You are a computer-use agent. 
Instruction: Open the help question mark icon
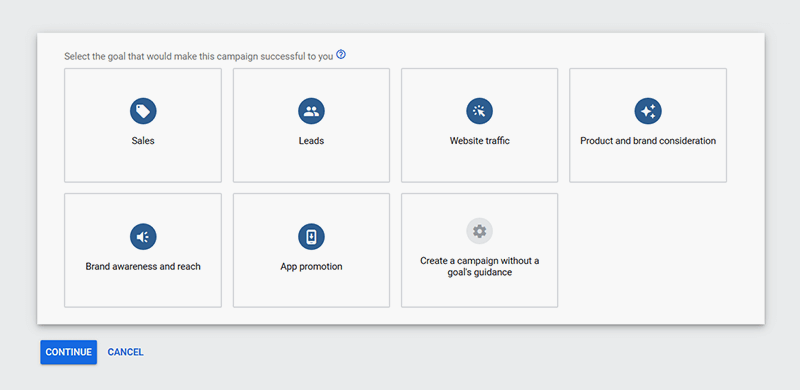coord(341,55)
